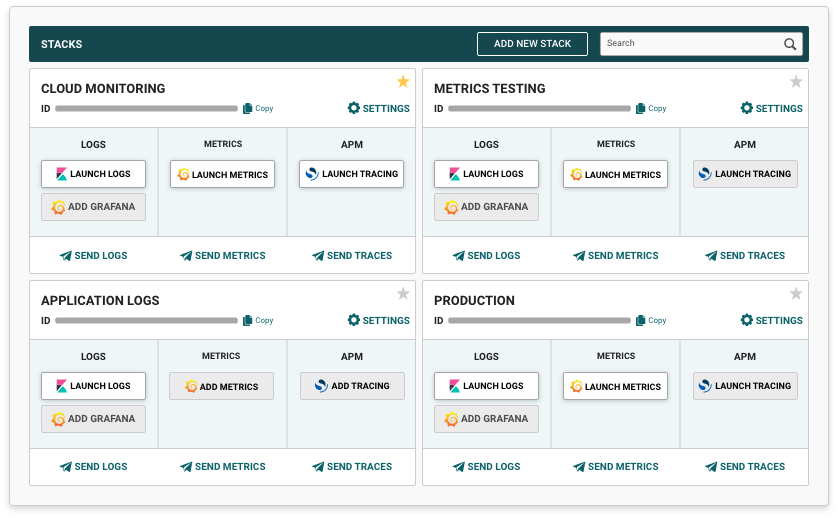Viewport: 838px width, 518px height.
Task: Star the Application Logs stack
Action: click(x=403, y=293)
